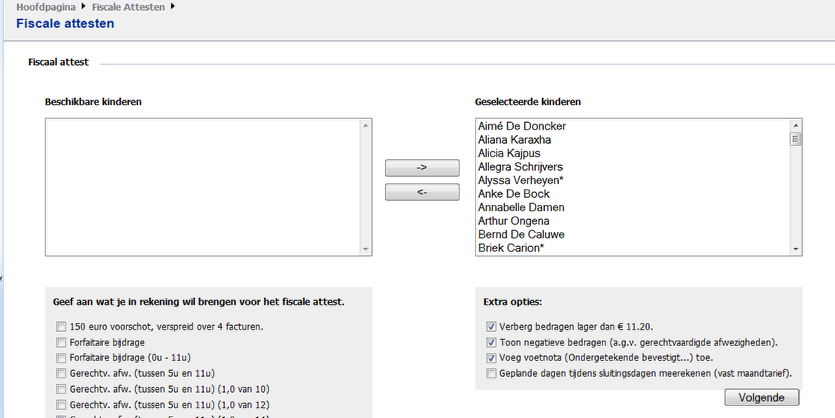Uncheck the Voeg voetnota option
This screenshot has height=418, width=835.
coord(491,357)
